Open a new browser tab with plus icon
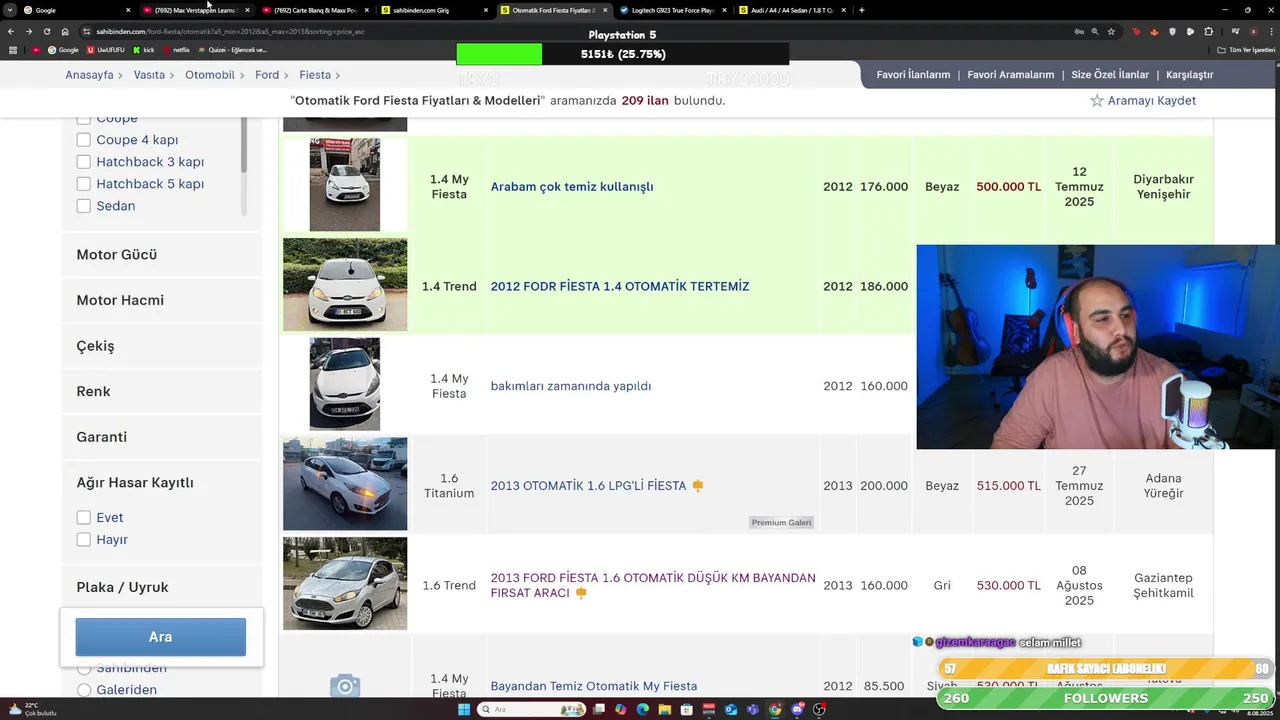The image size is (1280, 720). [861, 10]
